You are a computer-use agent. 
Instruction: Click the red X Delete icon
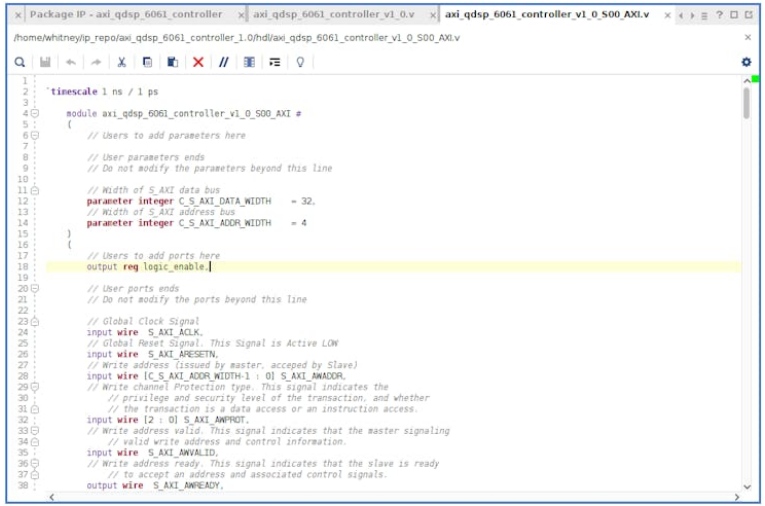click(x=198, y=62)
